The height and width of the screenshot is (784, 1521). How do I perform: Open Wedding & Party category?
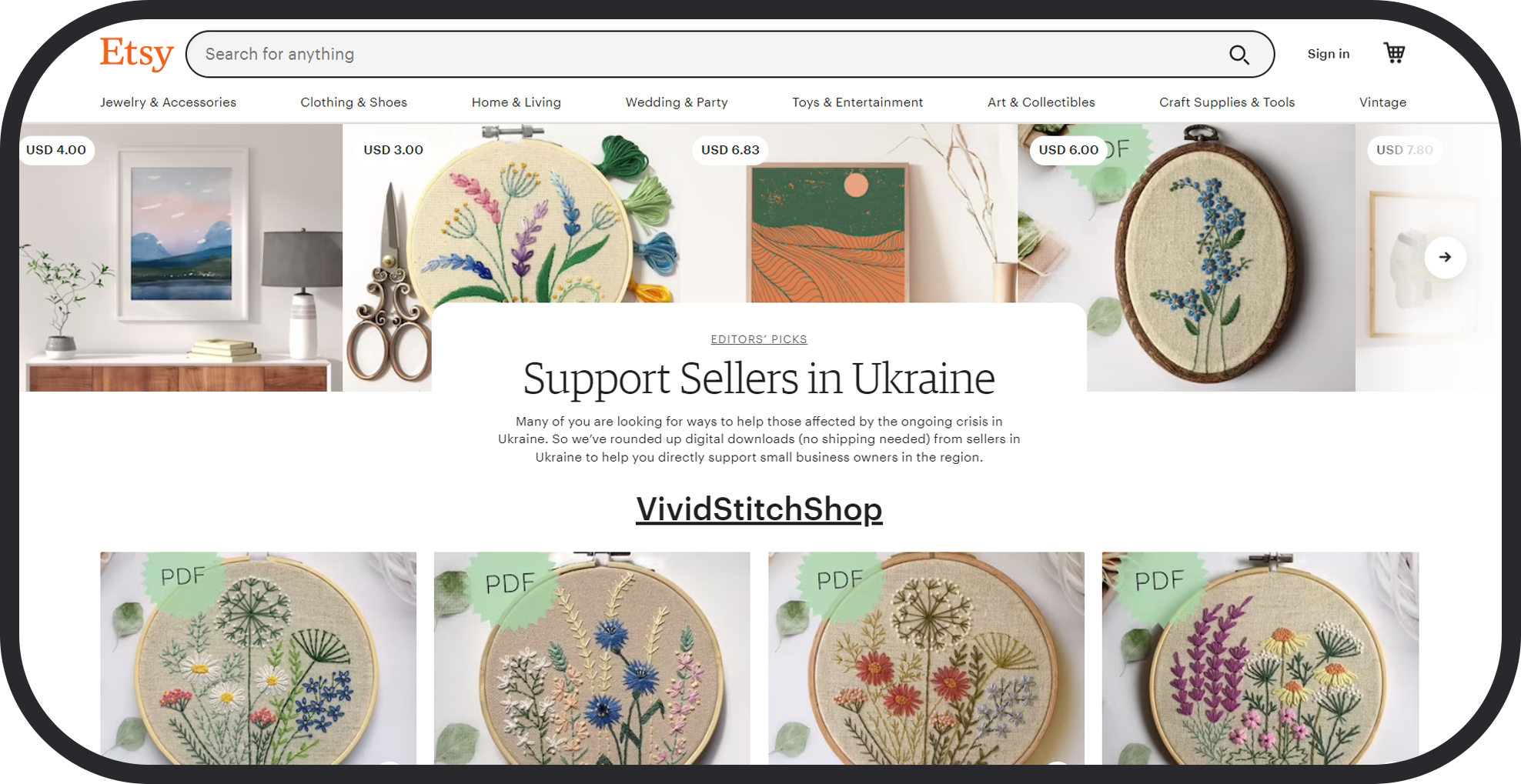click(x=676, y=102)
